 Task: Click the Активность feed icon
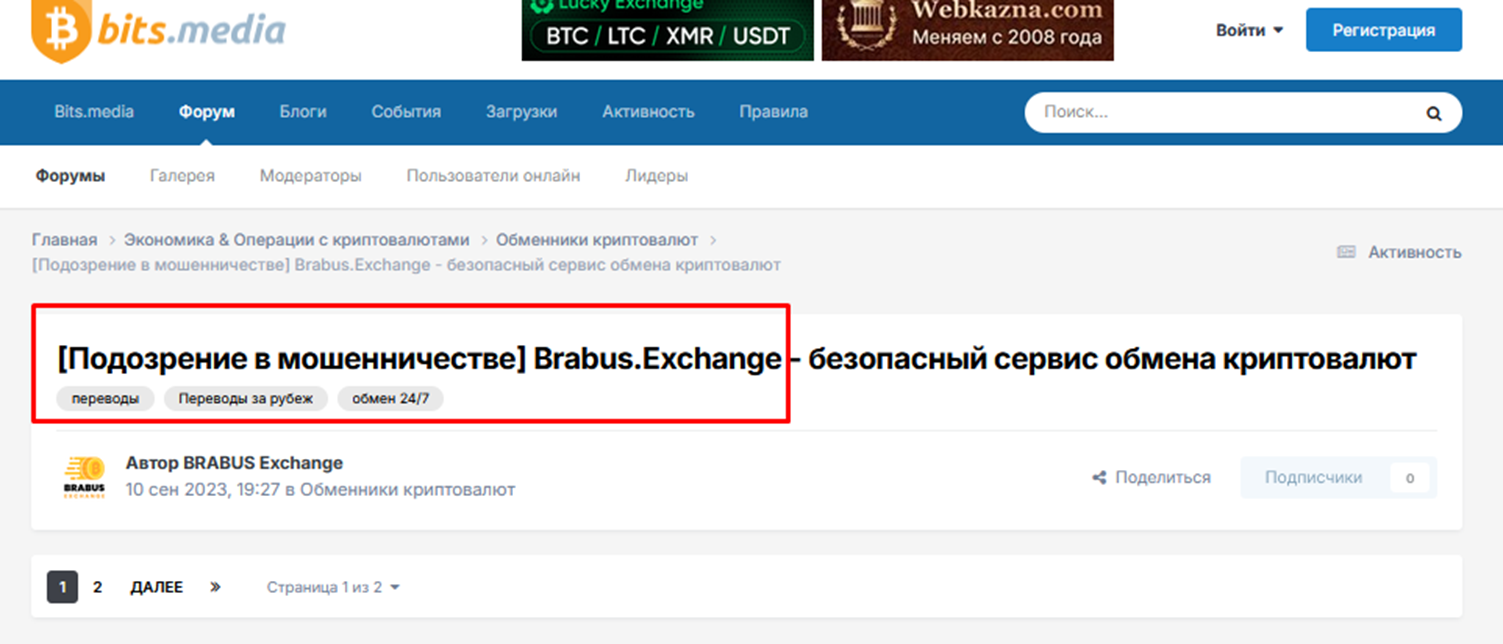1346,252
